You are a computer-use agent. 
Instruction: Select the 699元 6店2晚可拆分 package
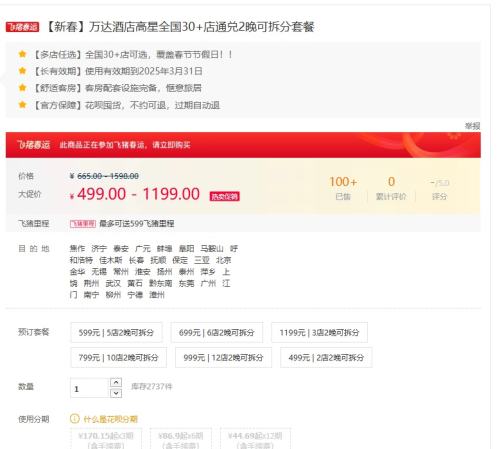217,332
